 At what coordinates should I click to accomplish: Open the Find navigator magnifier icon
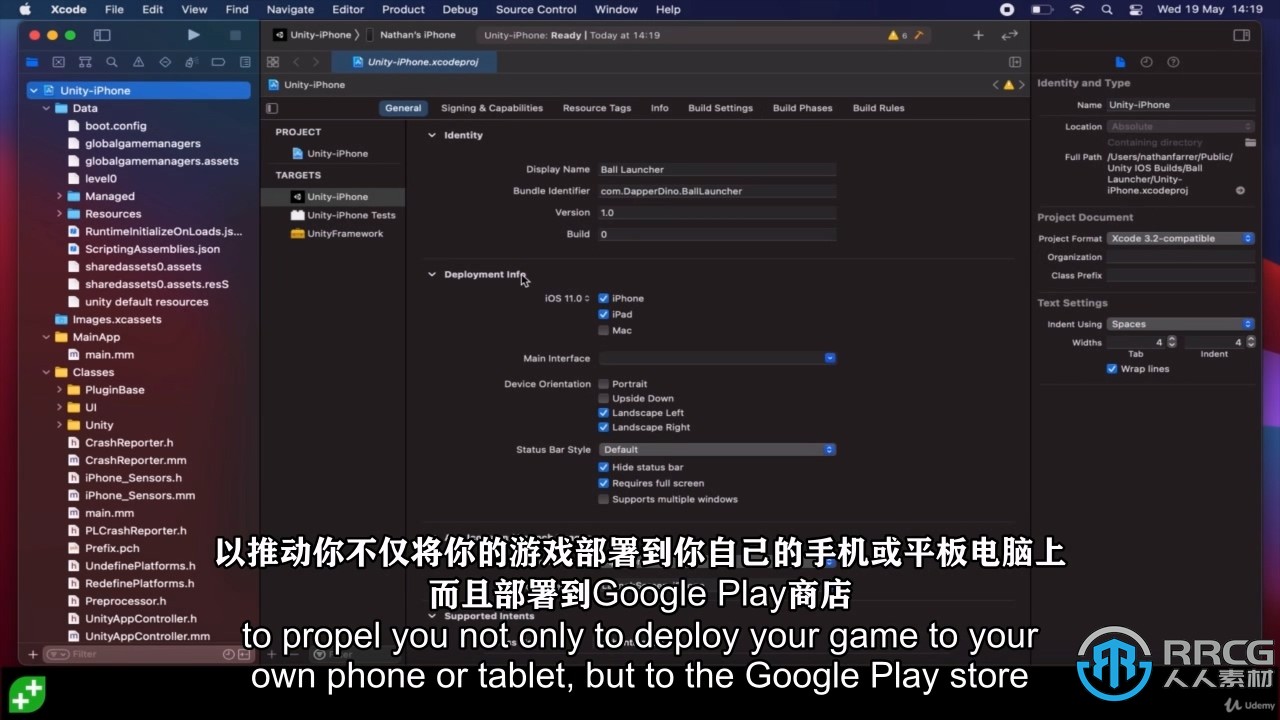(x=112, y=62)
